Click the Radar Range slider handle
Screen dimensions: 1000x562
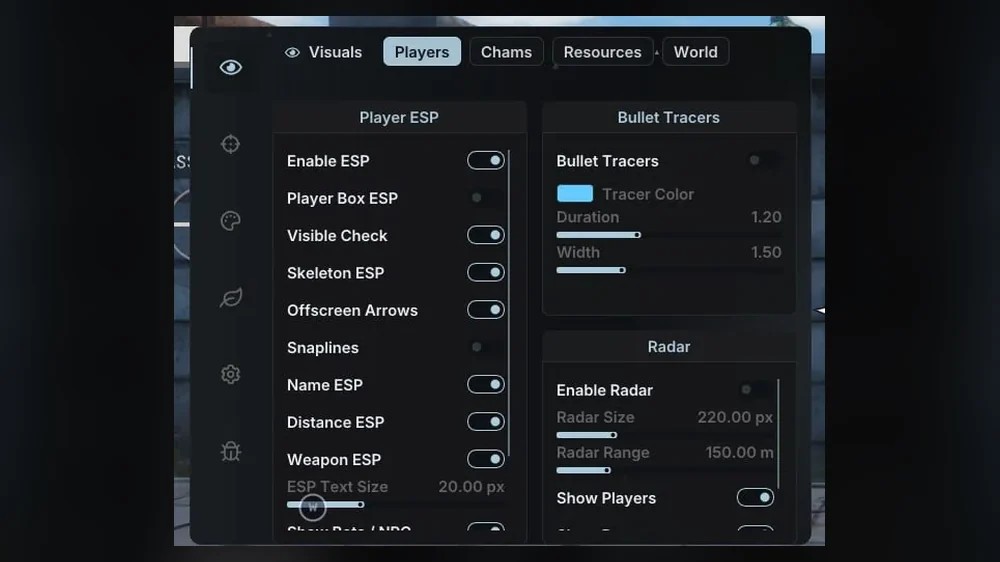(x=607, y=470)
